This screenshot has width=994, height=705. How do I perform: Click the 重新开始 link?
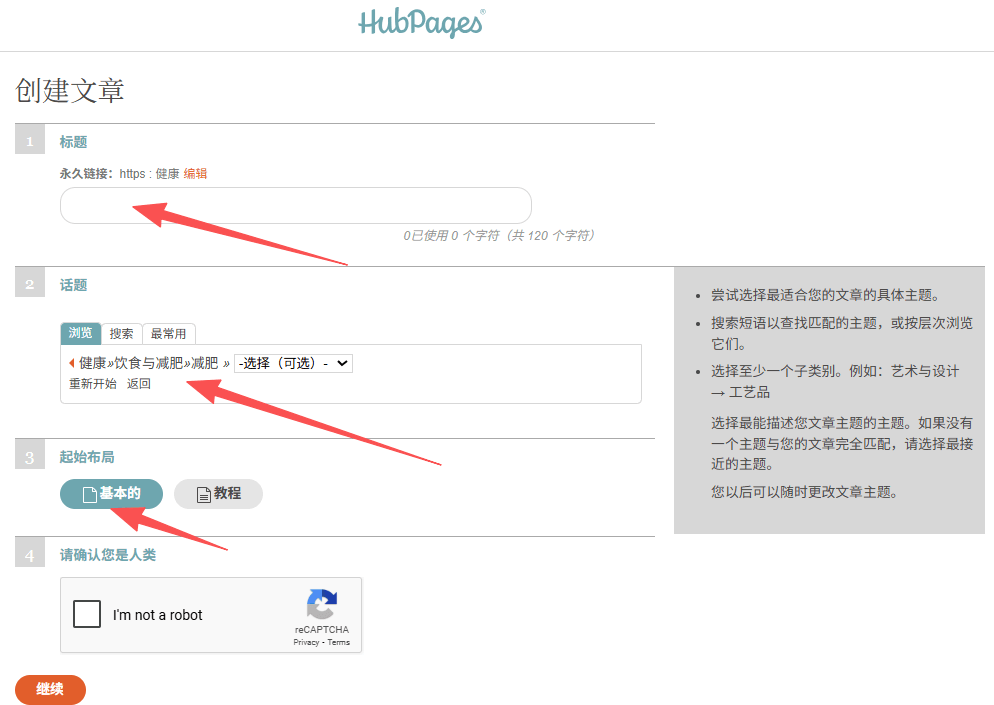pyautogui.click(x=92, y=383)
